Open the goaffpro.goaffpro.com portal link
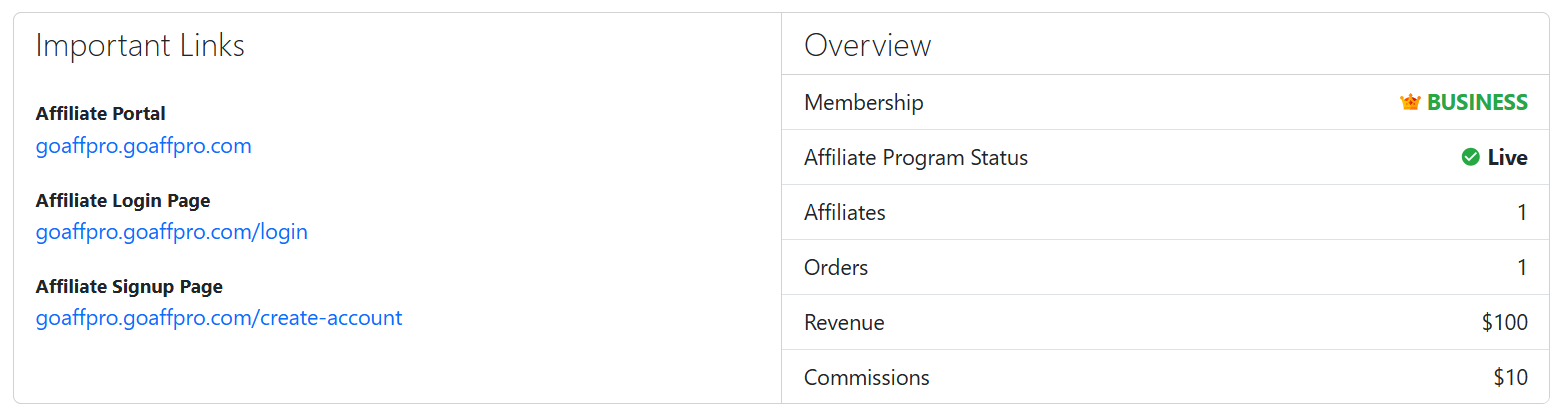Viewport: 1563px width, 416px height. [x=143, y=146]
